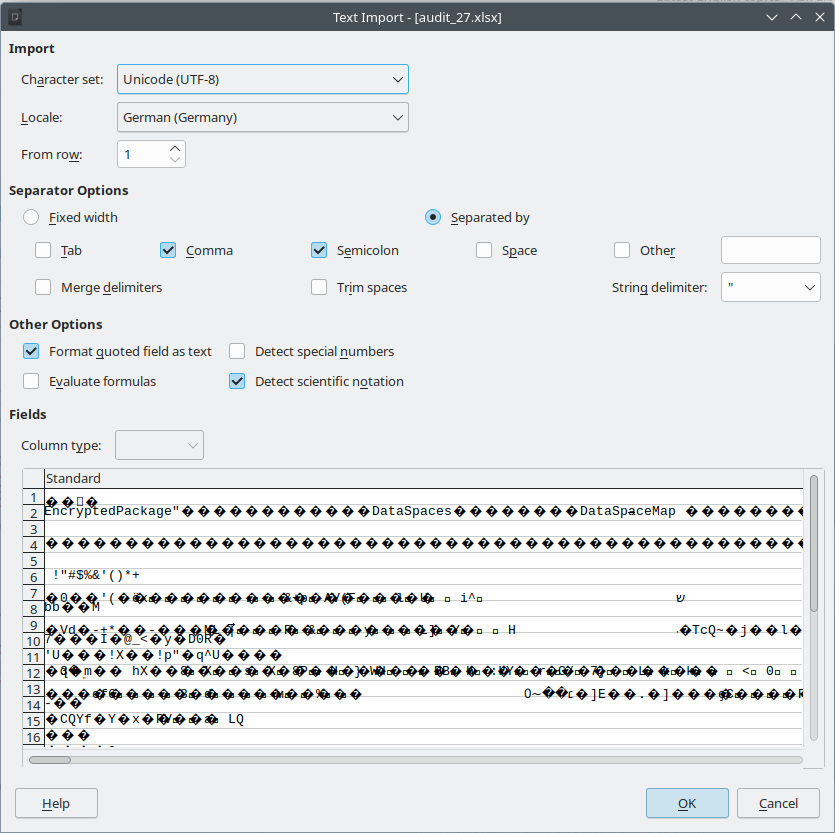This screenshot has width=835, height=833.
Task: Click the Other separator text field
Action: pos(771,250)
